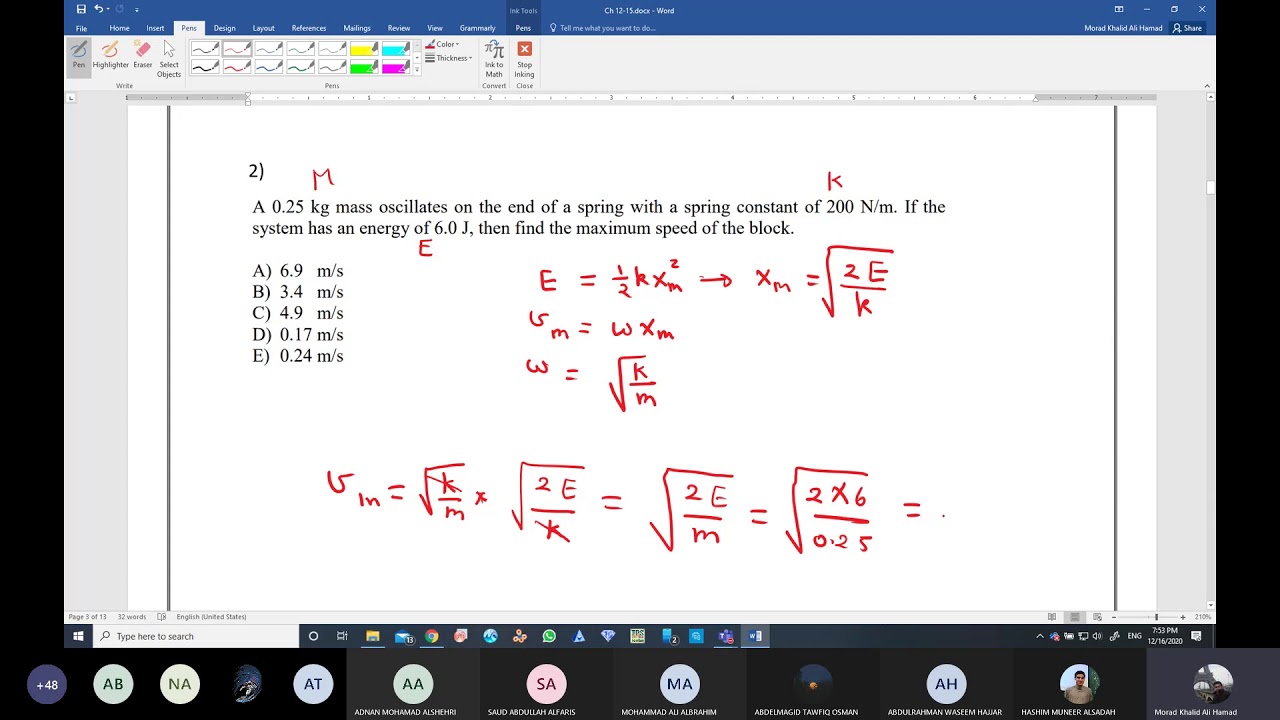Screen dimensions: 1280x720
Task: Open the Ink Tools Pens tab
Action: [523, 28]
